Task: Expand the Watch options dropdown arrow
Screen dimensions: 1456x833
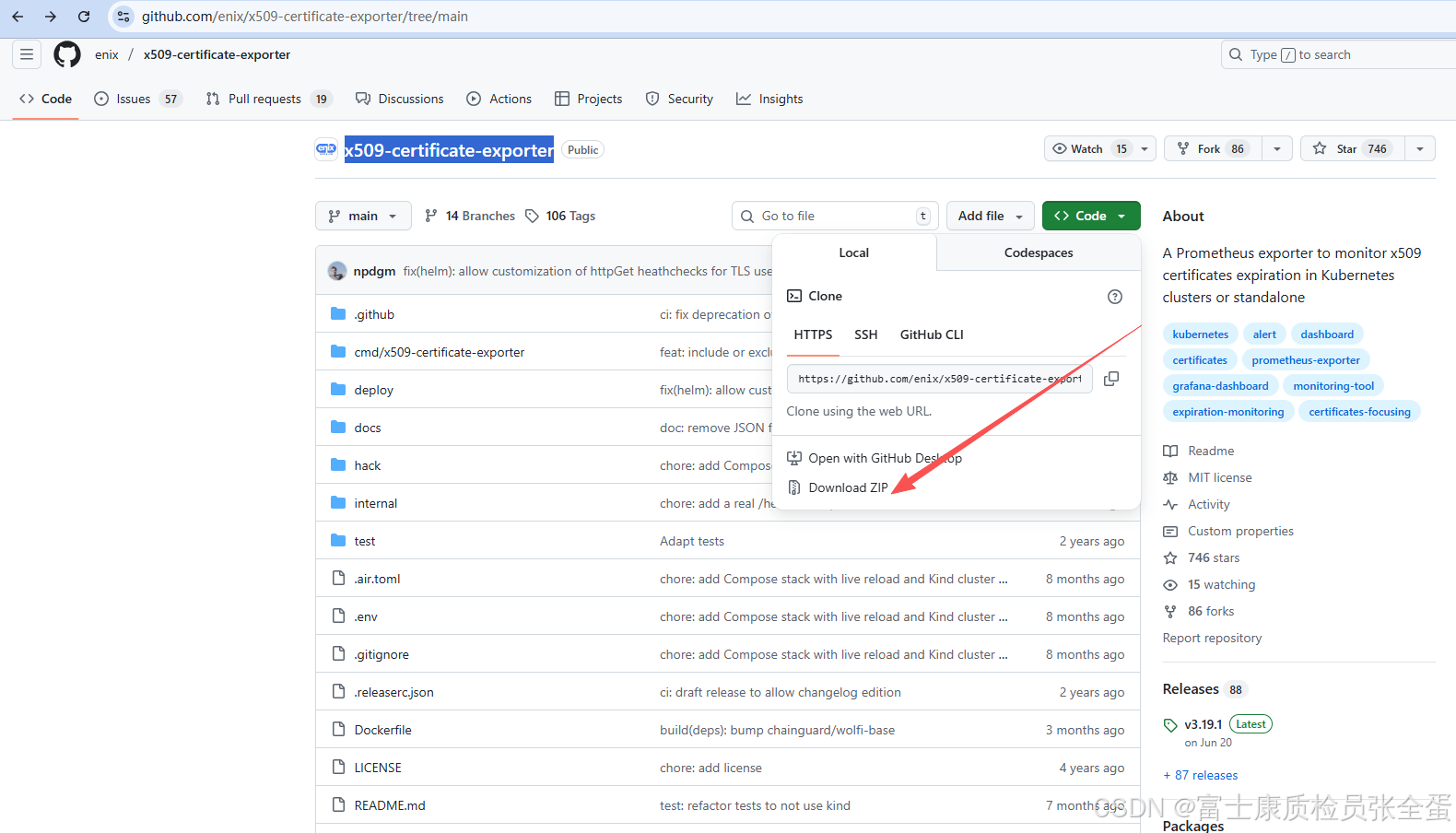Action: (1145, 148)
